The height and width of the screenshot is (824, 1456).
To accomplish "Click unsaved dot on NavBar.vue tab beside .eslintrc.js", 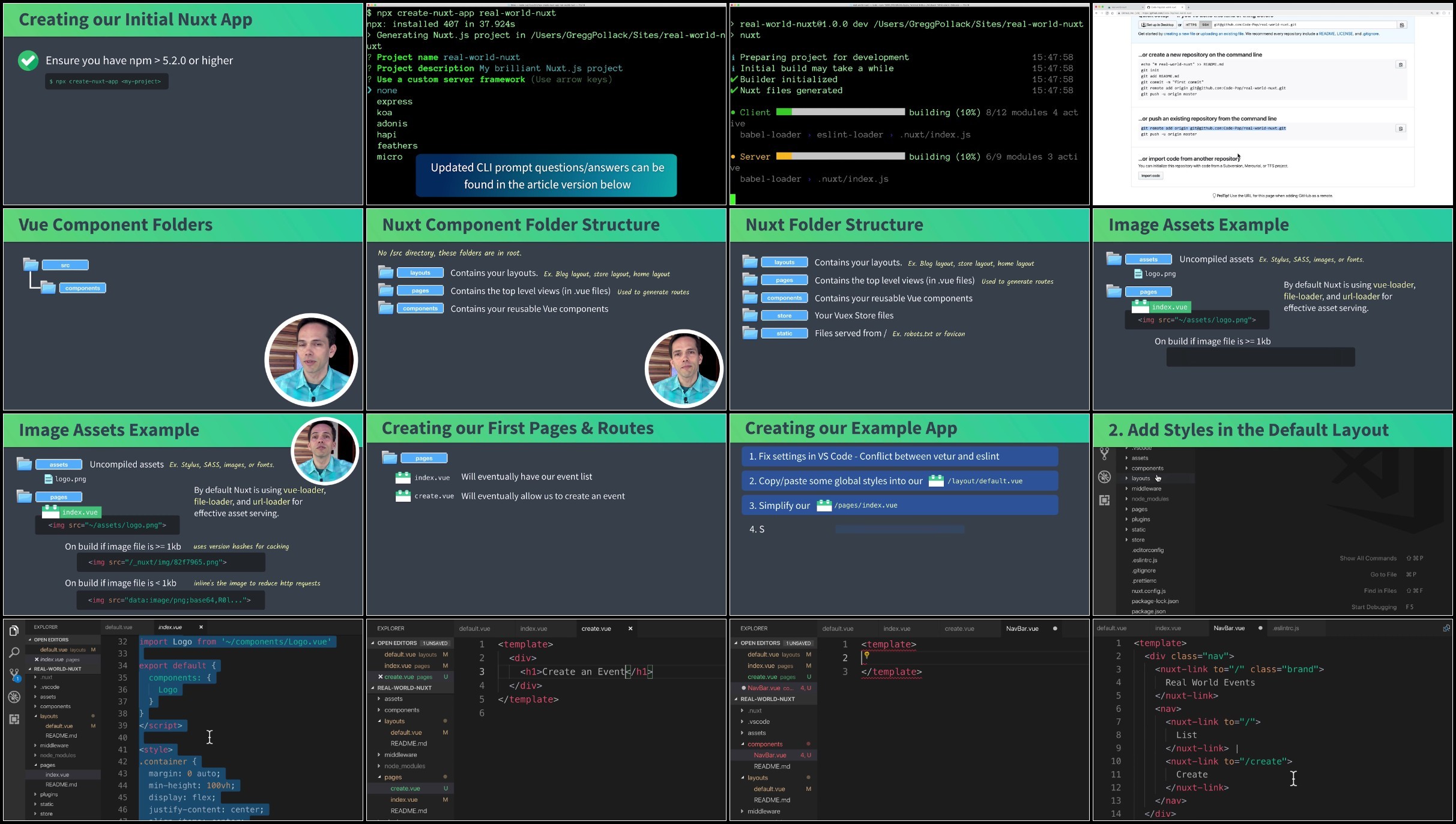I will (x=1260, y=628).
